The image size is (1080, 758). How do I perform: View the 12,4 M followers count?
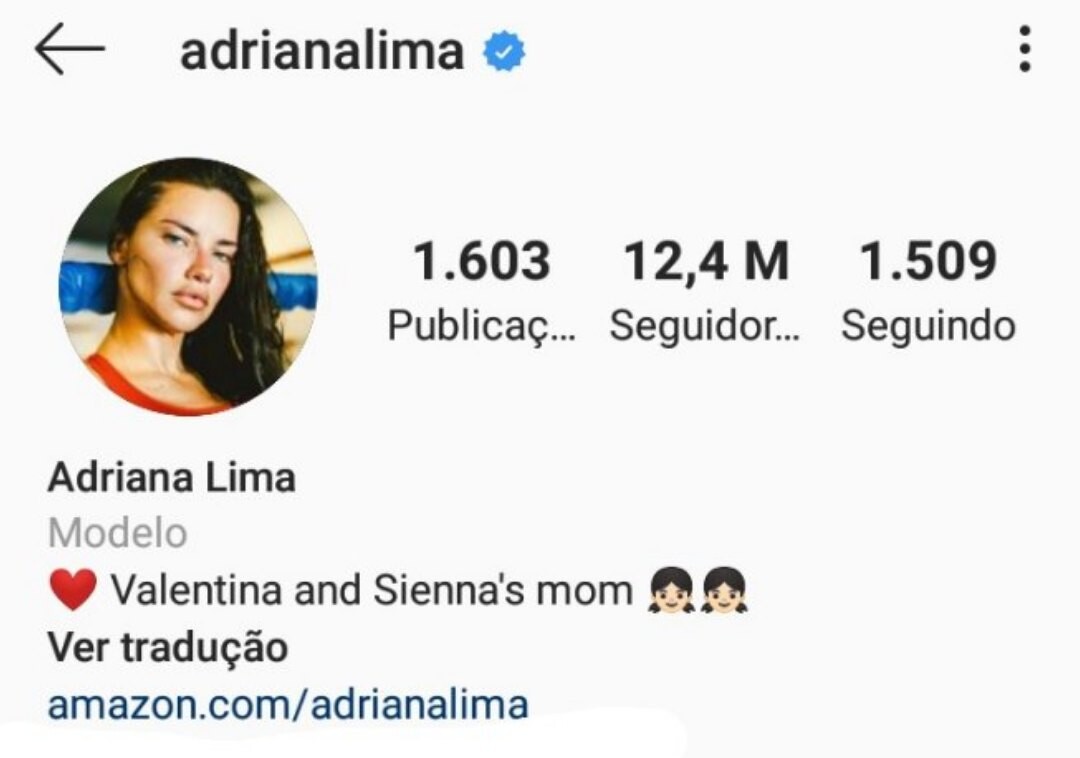(706, 261)
